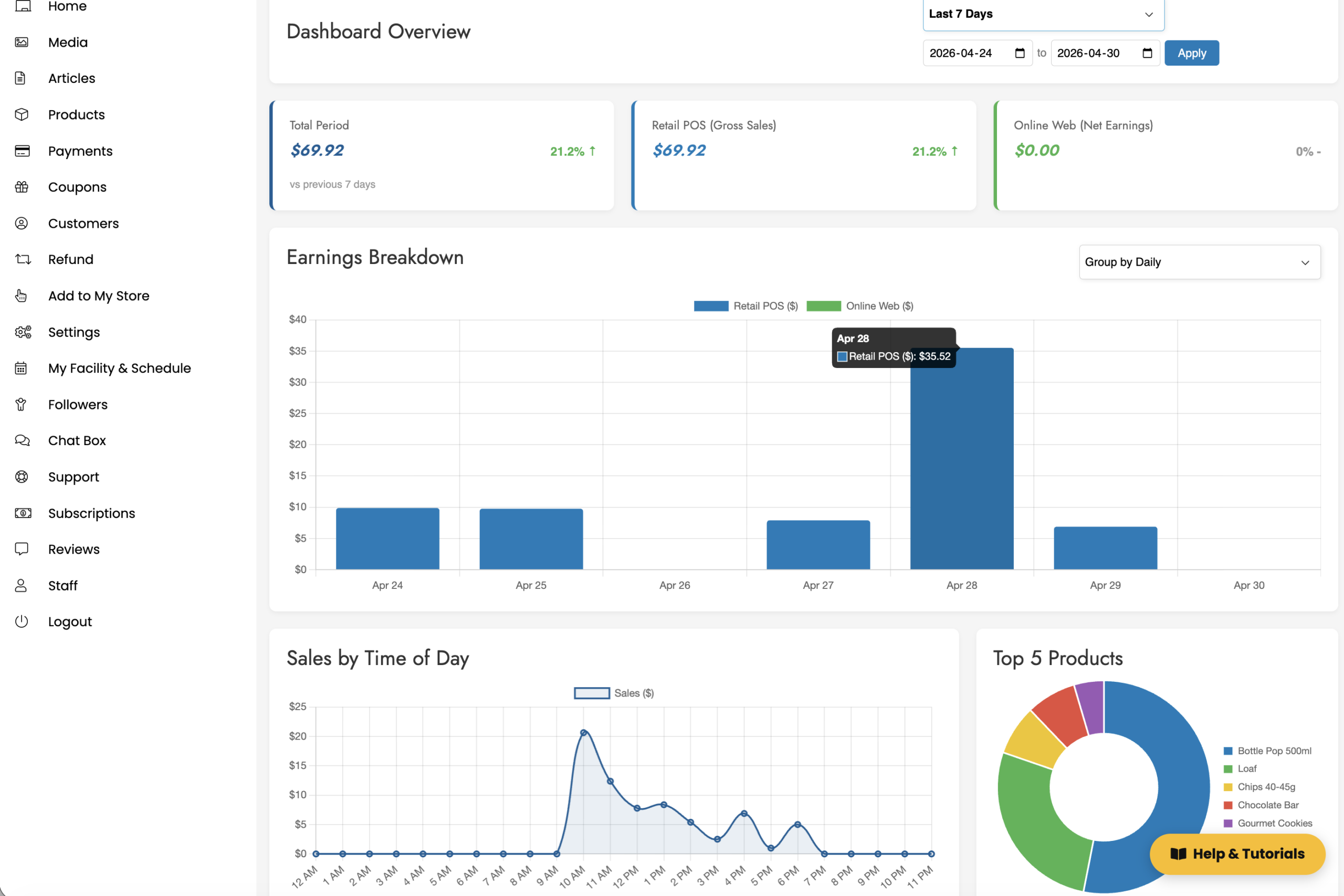Image resolution: width=1344 pixels, height=896 pixels.
Task: Toggle Sales ($) legend in time-of-day chart
Action: (x=614, y=693)
